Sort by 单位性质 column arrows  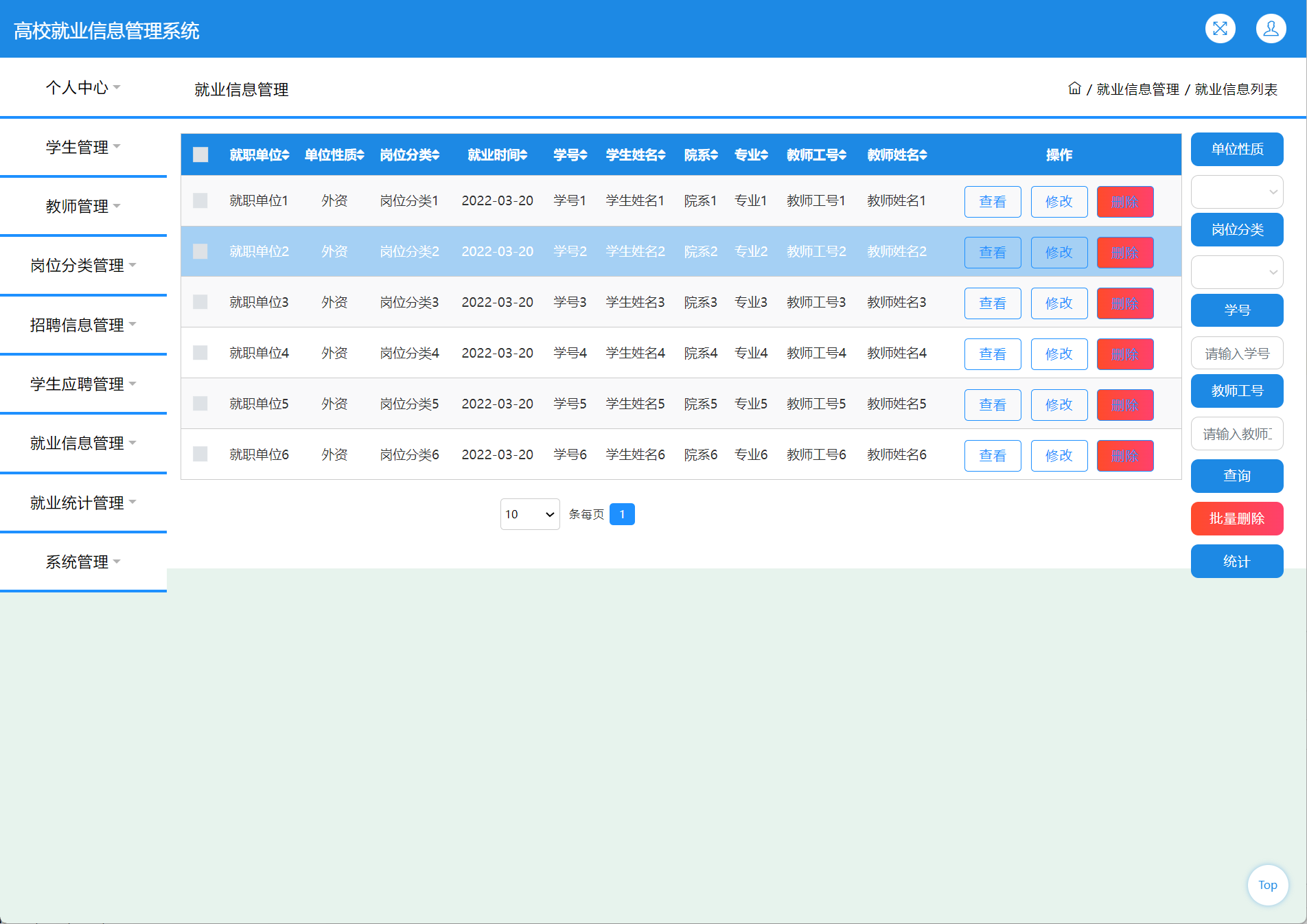[360, 155]
